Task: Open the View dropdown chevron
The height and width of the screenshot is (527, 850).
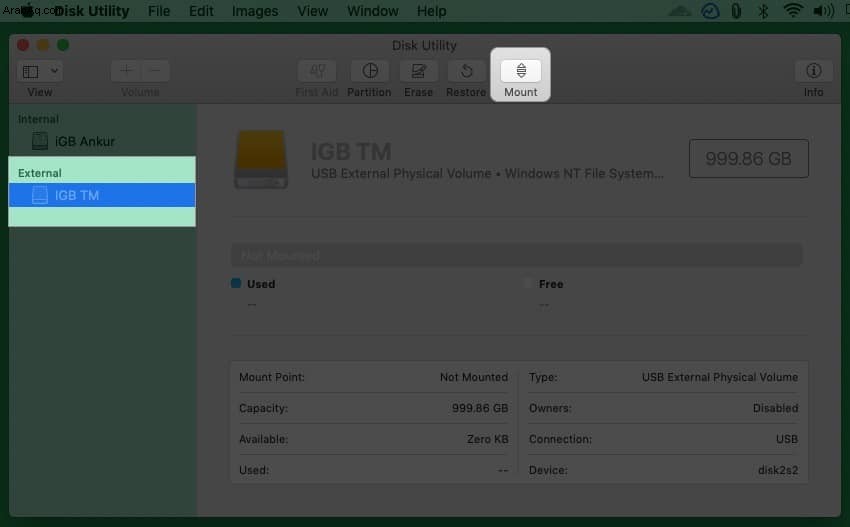Action: 54,70
